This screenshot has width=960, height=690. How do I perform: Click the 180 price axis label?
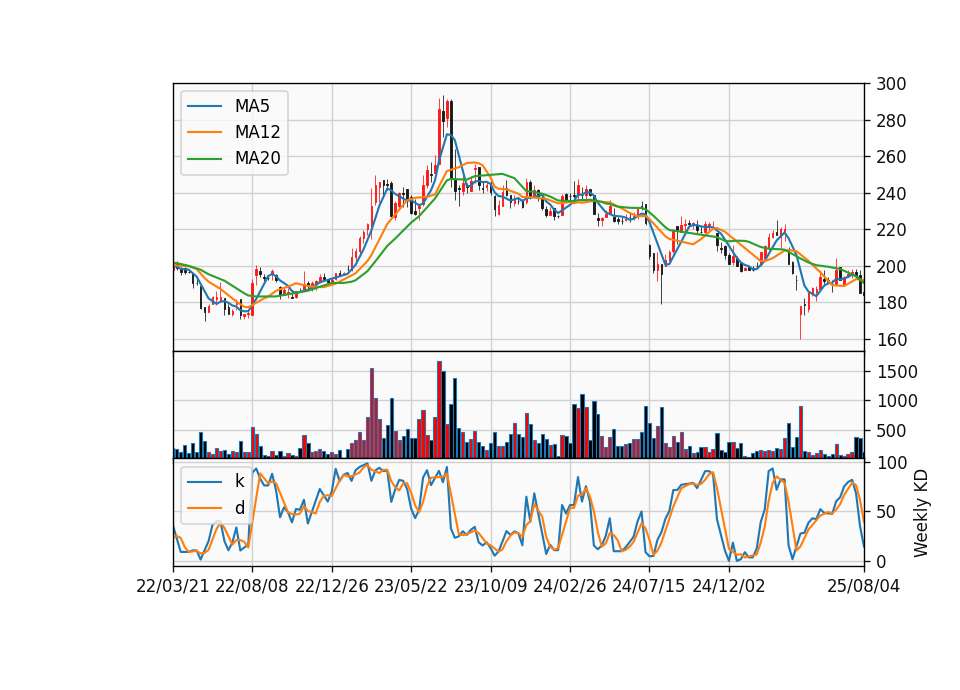(x=891, y=302)
